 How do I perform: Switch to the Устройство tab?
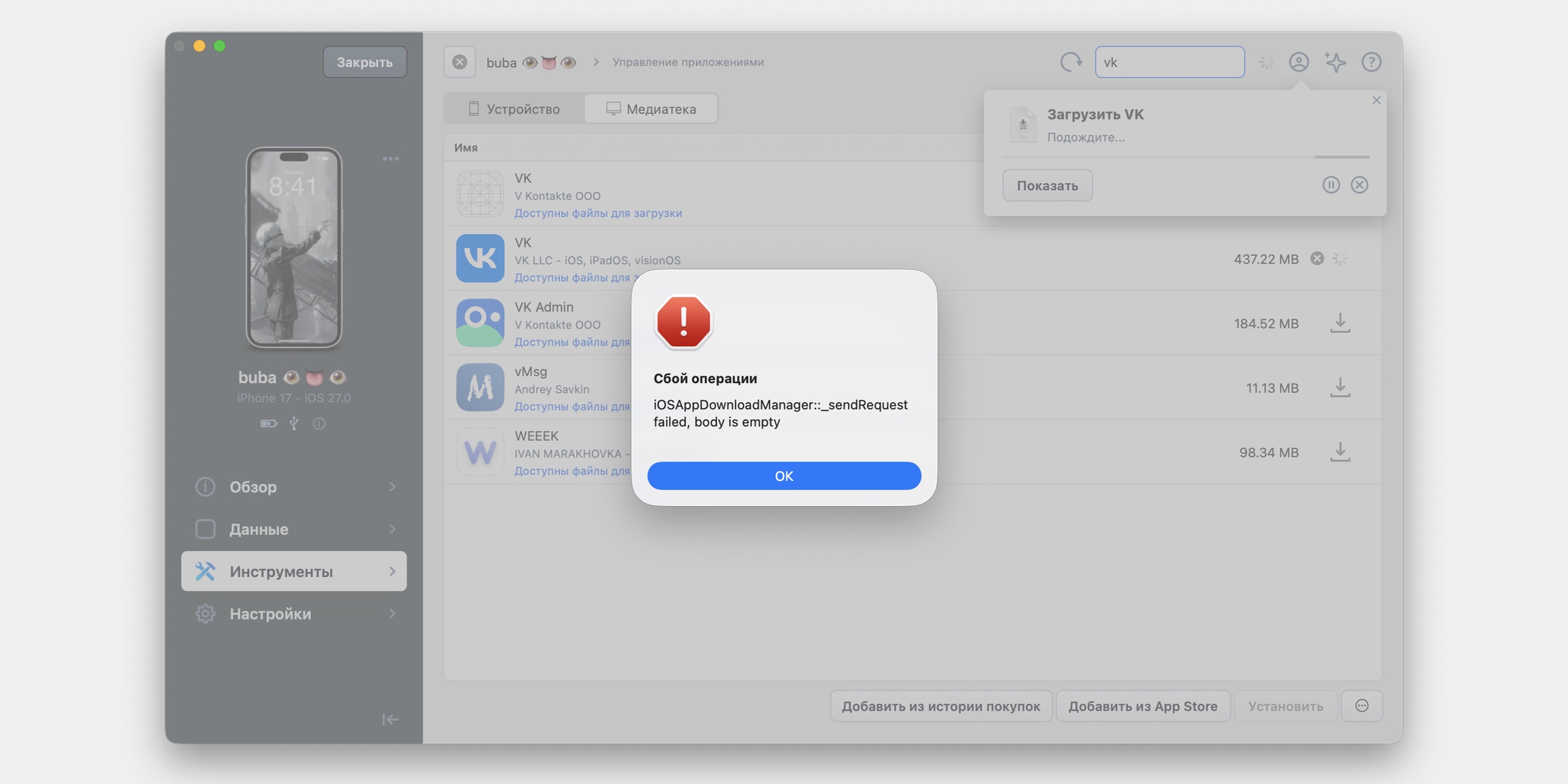514,109
